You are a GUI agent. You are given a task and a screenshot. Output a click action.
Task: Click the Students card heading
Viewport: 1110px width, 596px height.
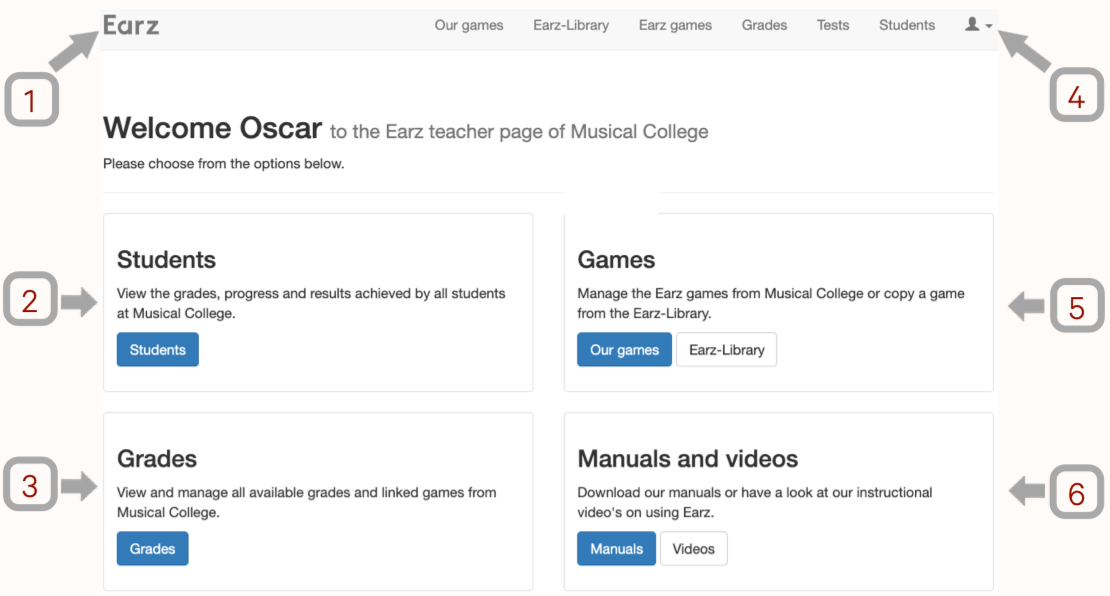(x=166, y=260)
